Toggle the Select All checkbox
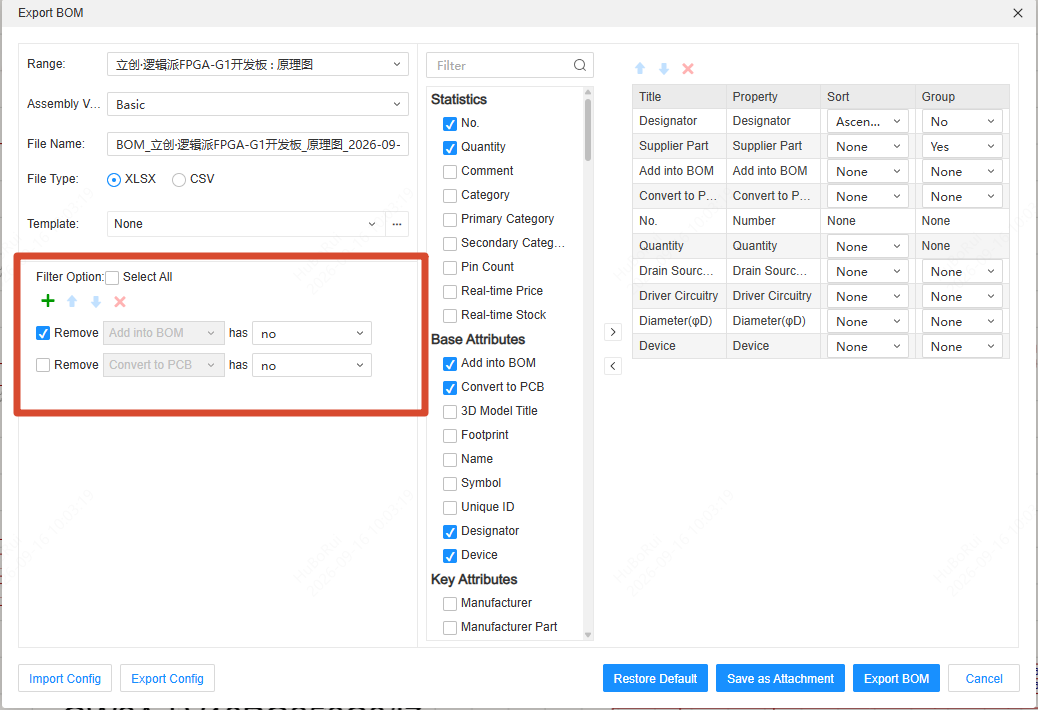Image resolution: width=1038 pixels, height=710 pixels. (112, 277)
